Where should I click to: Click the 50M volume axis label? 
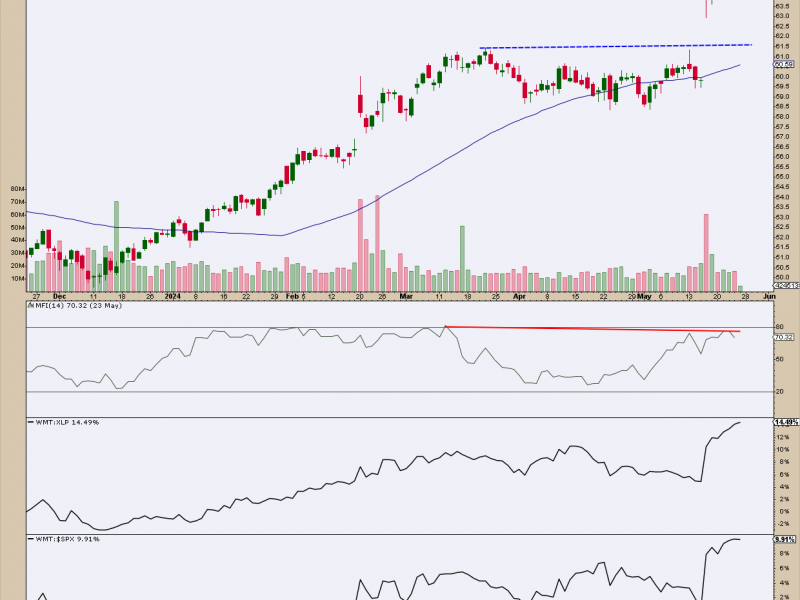(x=17, y=228)
